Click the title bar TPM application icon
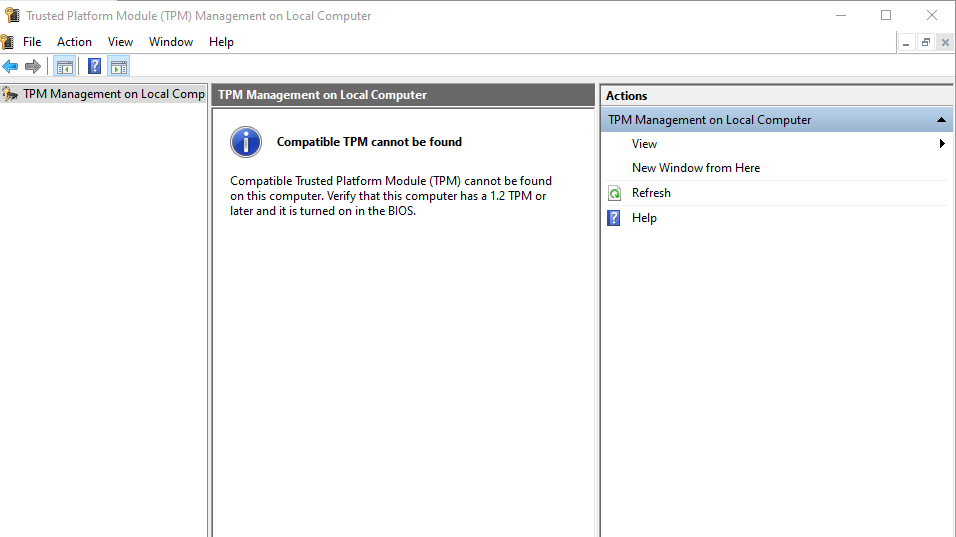Image resolution: width=956 pixels, height=537 pixels. click(12, 15)
